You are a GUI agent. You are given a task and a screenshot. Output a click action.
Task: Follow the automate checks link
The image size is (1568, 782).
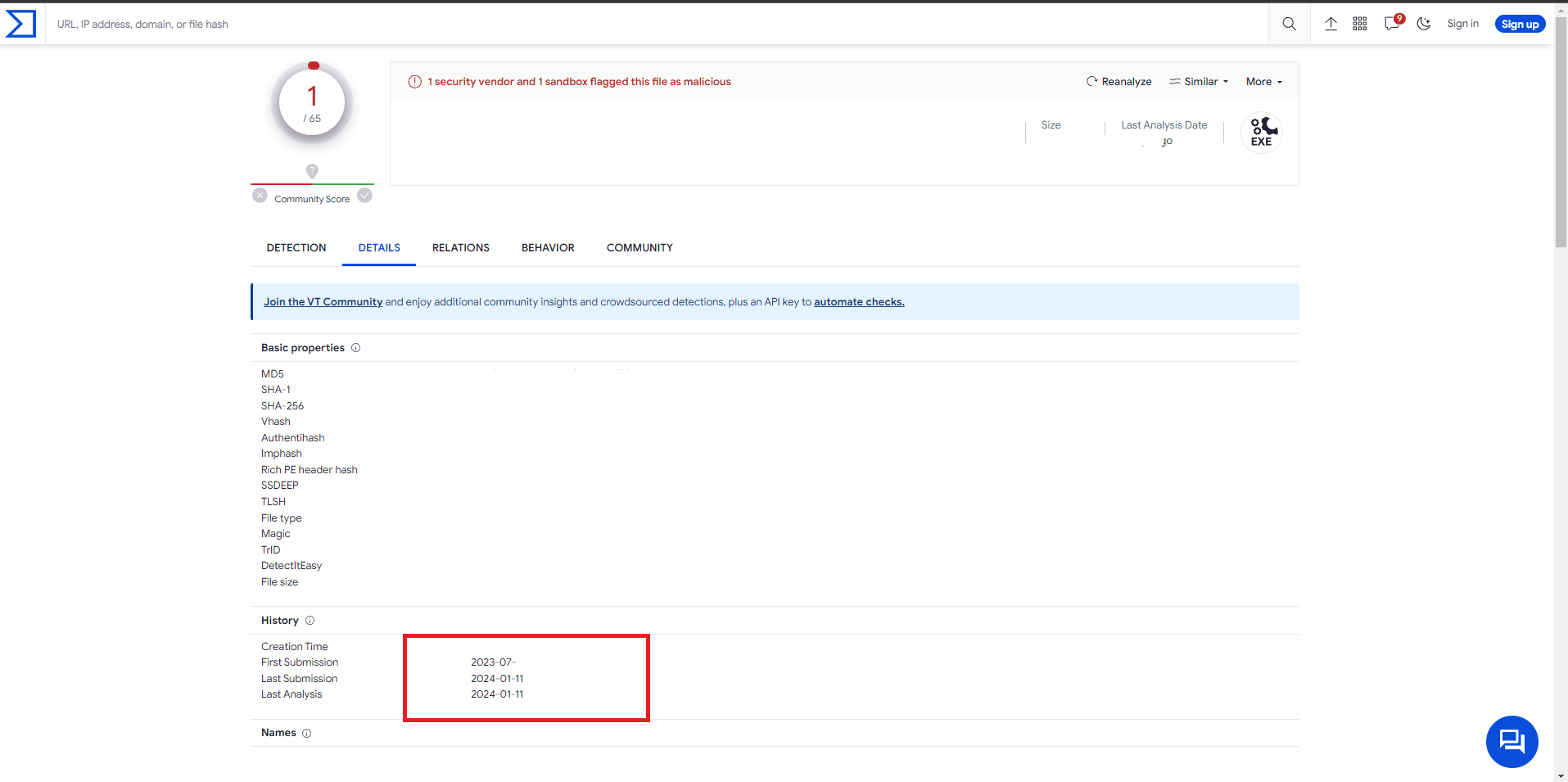click(859, 301)
